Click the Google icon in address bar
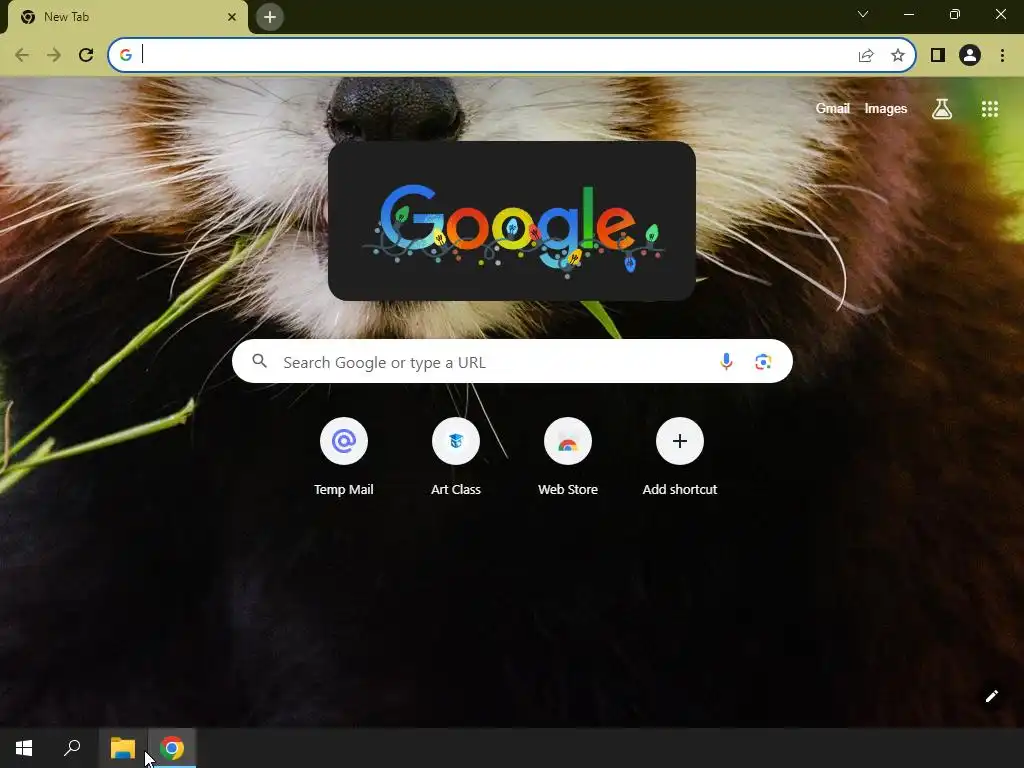1024x768 pixels. tap(126, 55)
